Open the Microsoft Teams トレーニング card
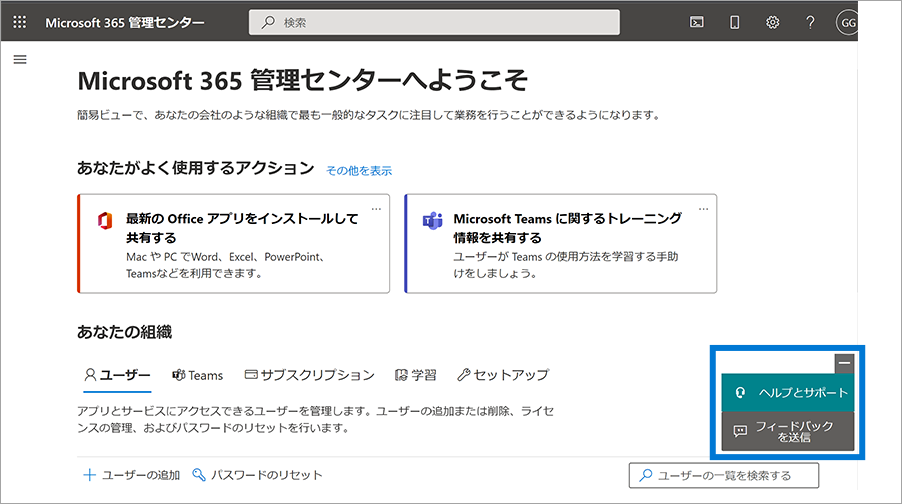 point(561,243)
